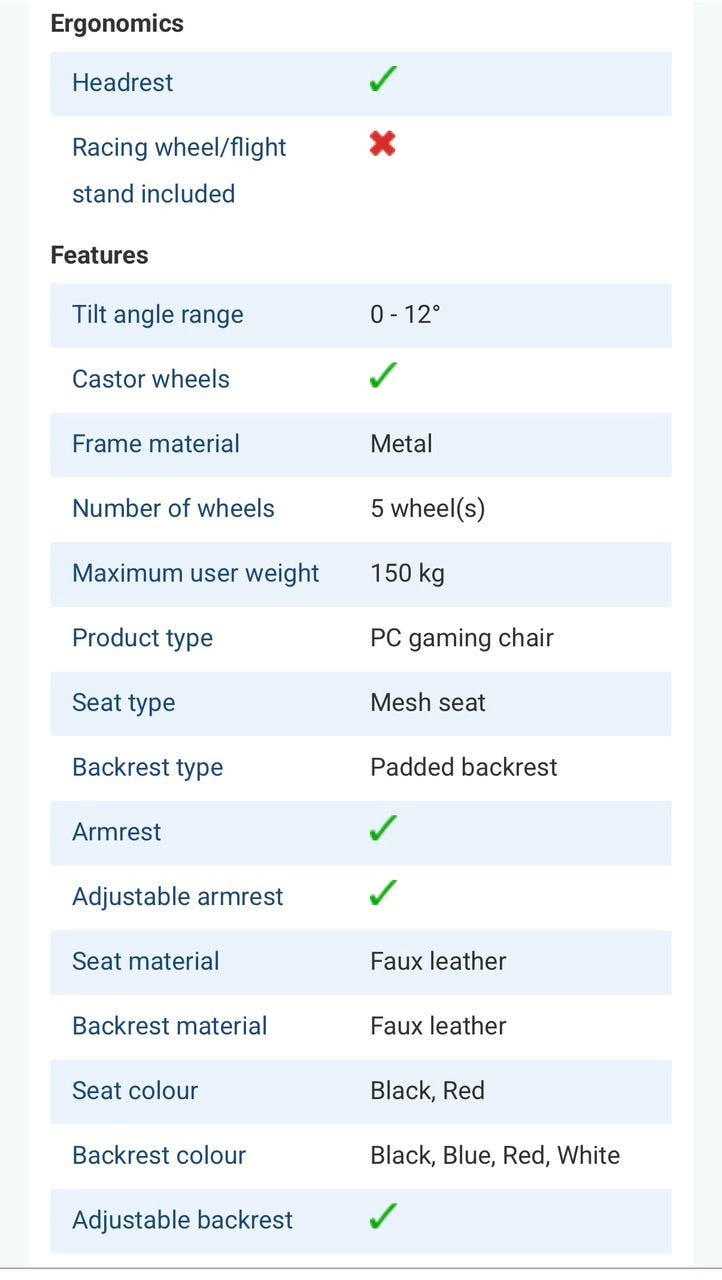Screen dimensions: 722x1280
Task: Click the checkmark next to Adjustable backrest
Action: [382, 1217]
